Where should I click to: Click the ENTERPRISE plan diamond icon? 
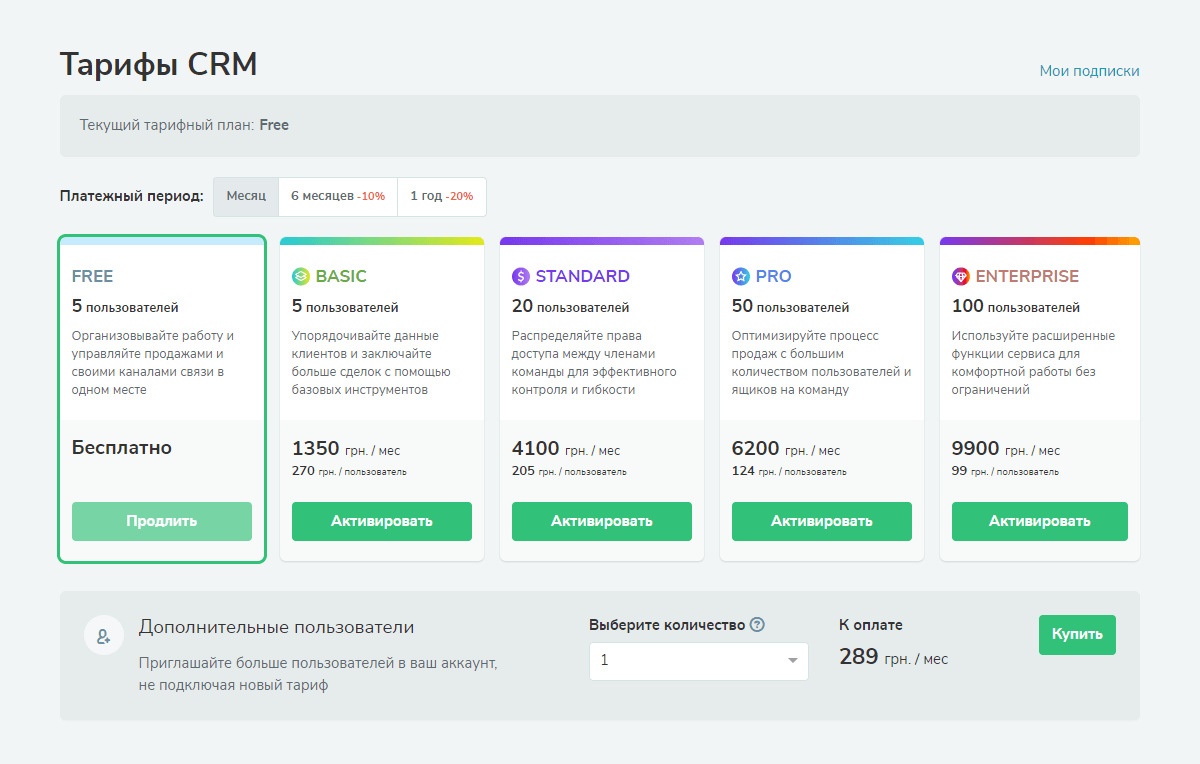point(961,276)
